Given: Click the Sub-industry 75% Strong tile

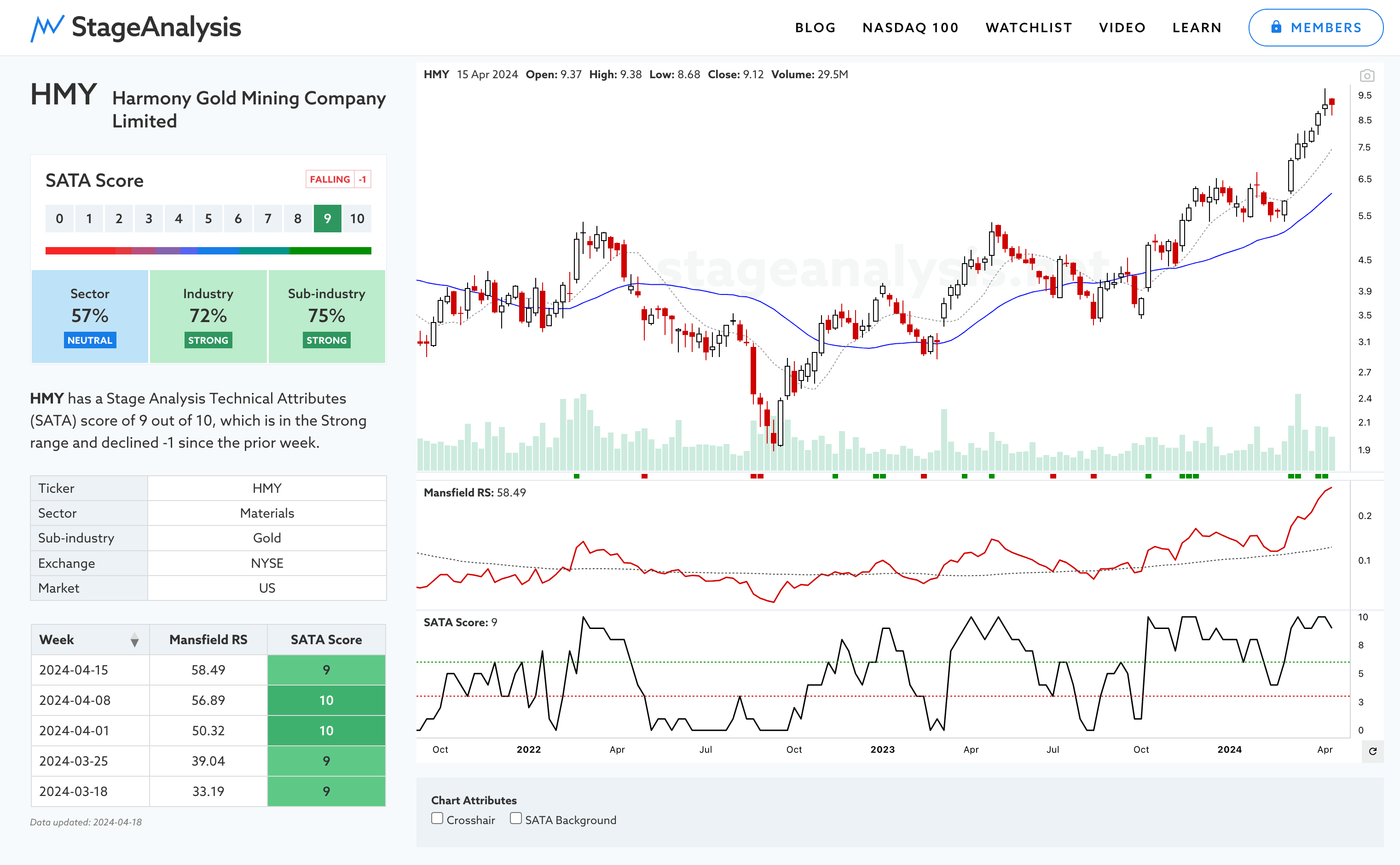Looking at the screenshot, I should point(327,317).
